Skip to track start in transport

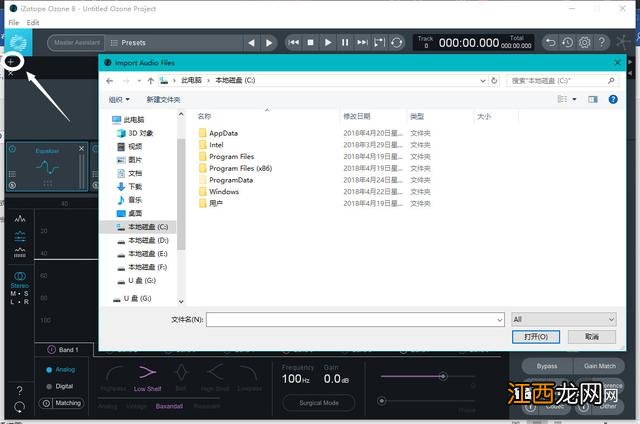[293, 42]
